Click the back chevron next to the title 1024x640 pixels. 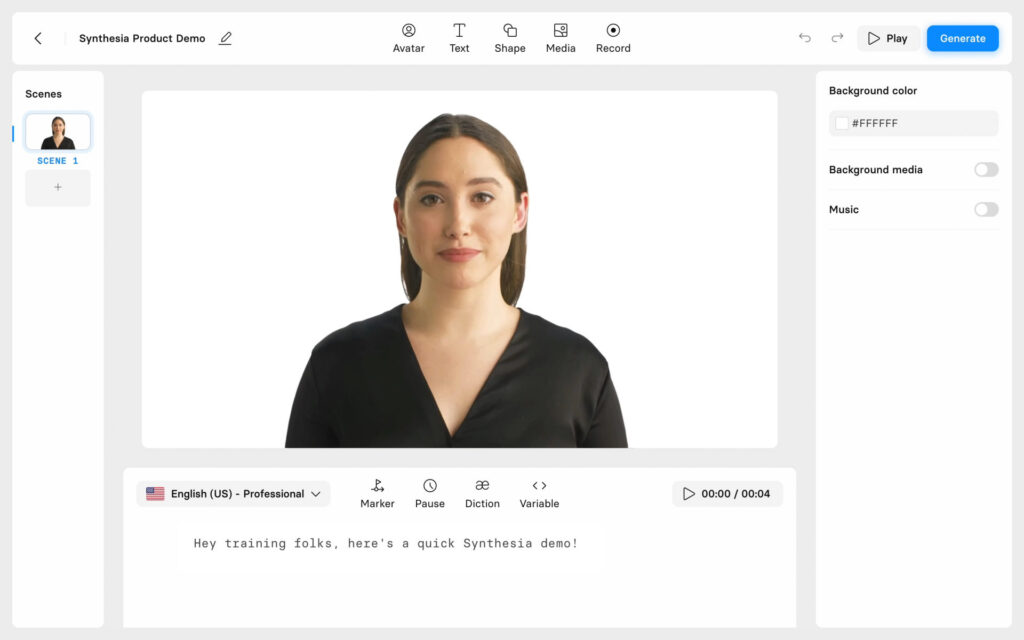click(x=38, y=37)
